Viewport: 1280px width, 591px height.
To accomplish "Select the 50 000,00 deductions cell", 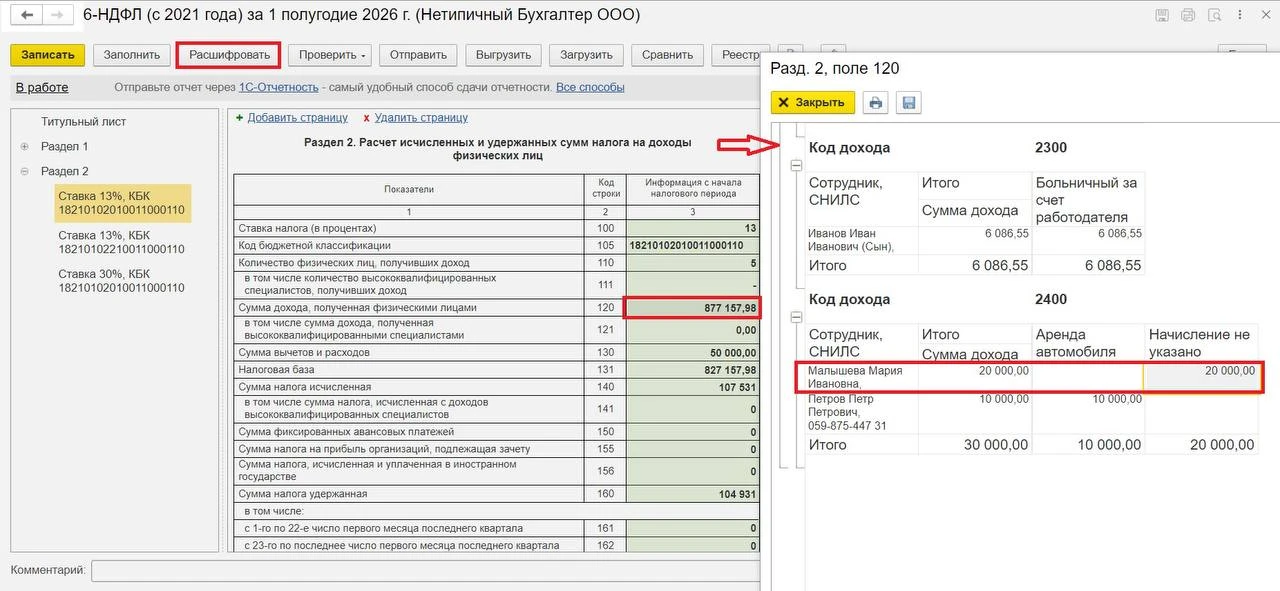I will [692, 352].
